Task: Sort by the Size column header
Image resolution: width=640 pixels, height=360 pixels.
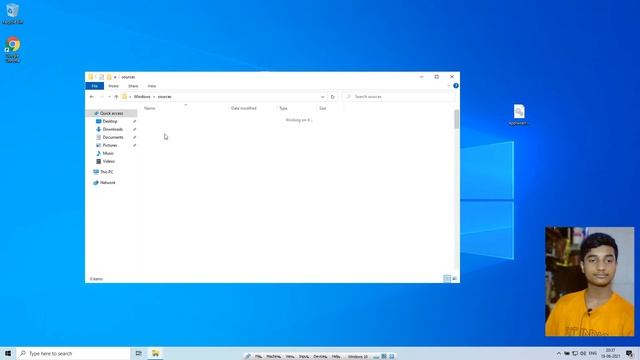Action: pos(322,109)
